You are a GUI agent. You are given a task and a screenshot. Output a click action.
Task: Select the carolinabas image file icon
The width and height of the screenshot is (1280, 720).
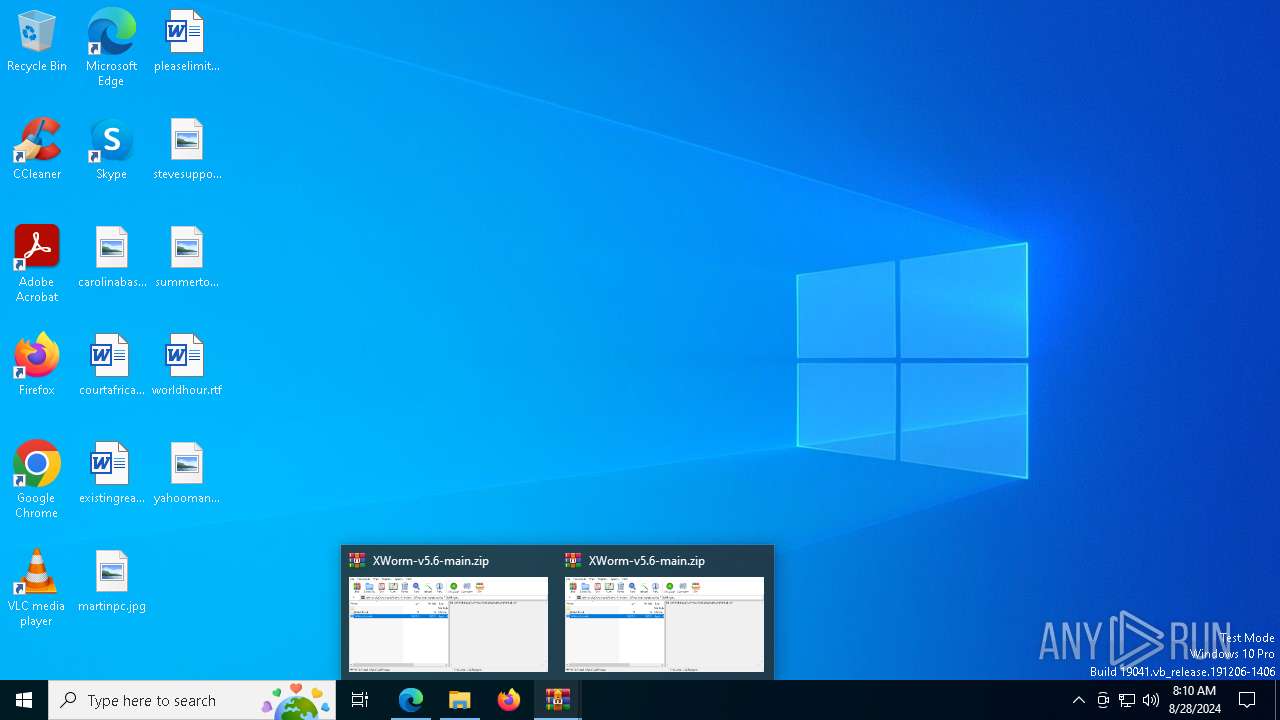coord(111,258)
